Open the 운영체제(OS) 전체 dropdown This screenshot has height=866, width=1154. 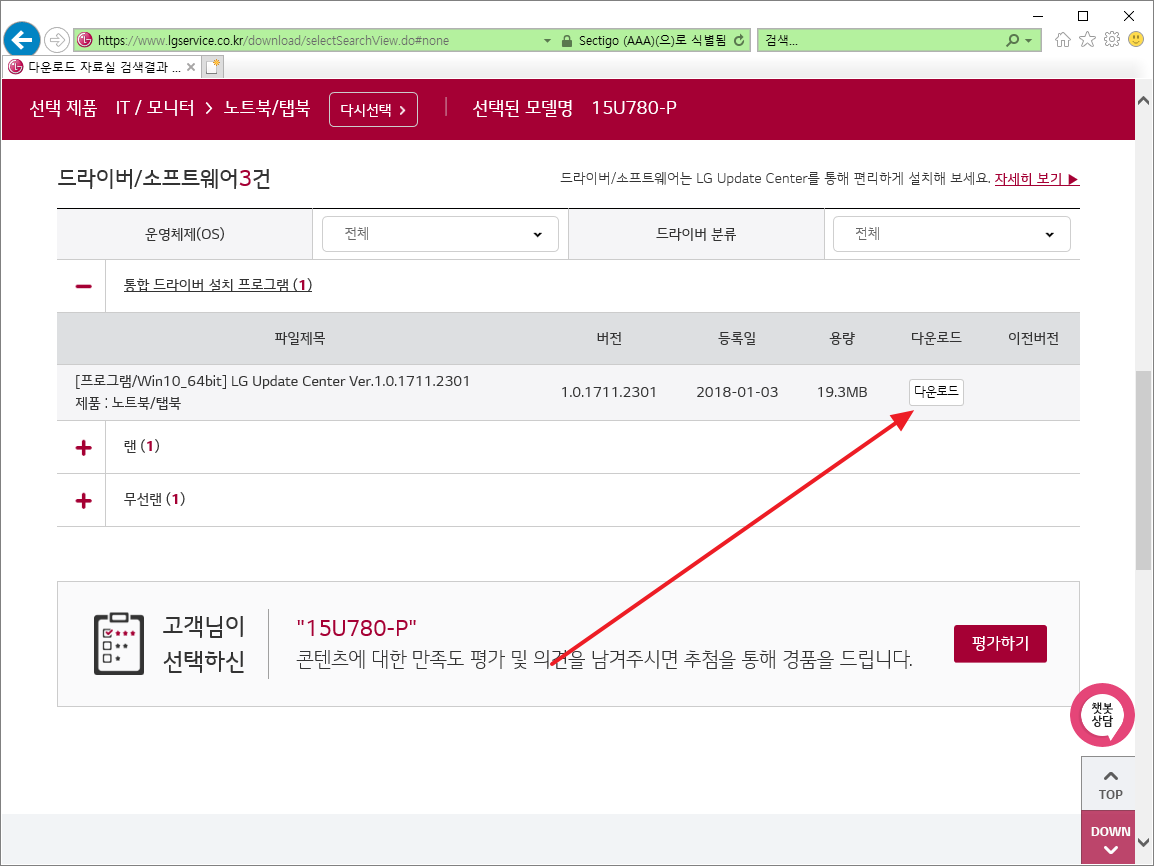tap(440, 234)
